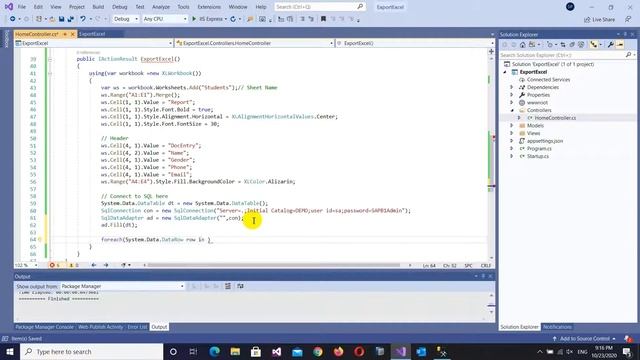640x360 pixels.
Task: Click the Home icon in Solution Explorer
Action: tap(522, 44)
